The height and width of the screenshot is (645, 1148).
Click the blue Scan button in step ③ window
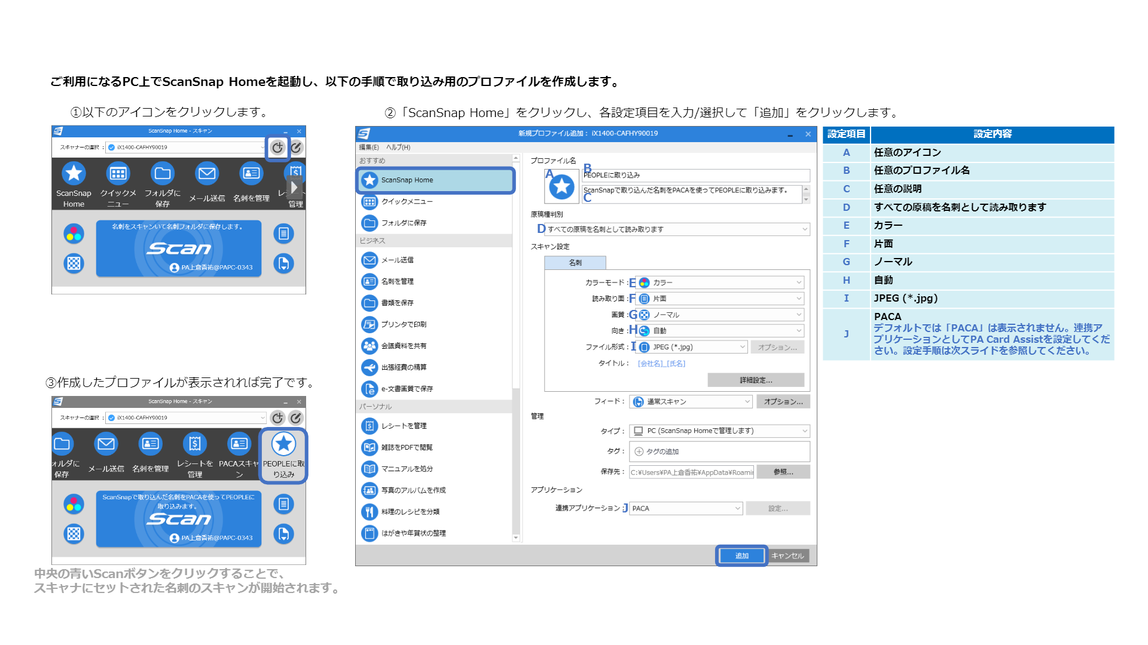(x=179, y=519)
